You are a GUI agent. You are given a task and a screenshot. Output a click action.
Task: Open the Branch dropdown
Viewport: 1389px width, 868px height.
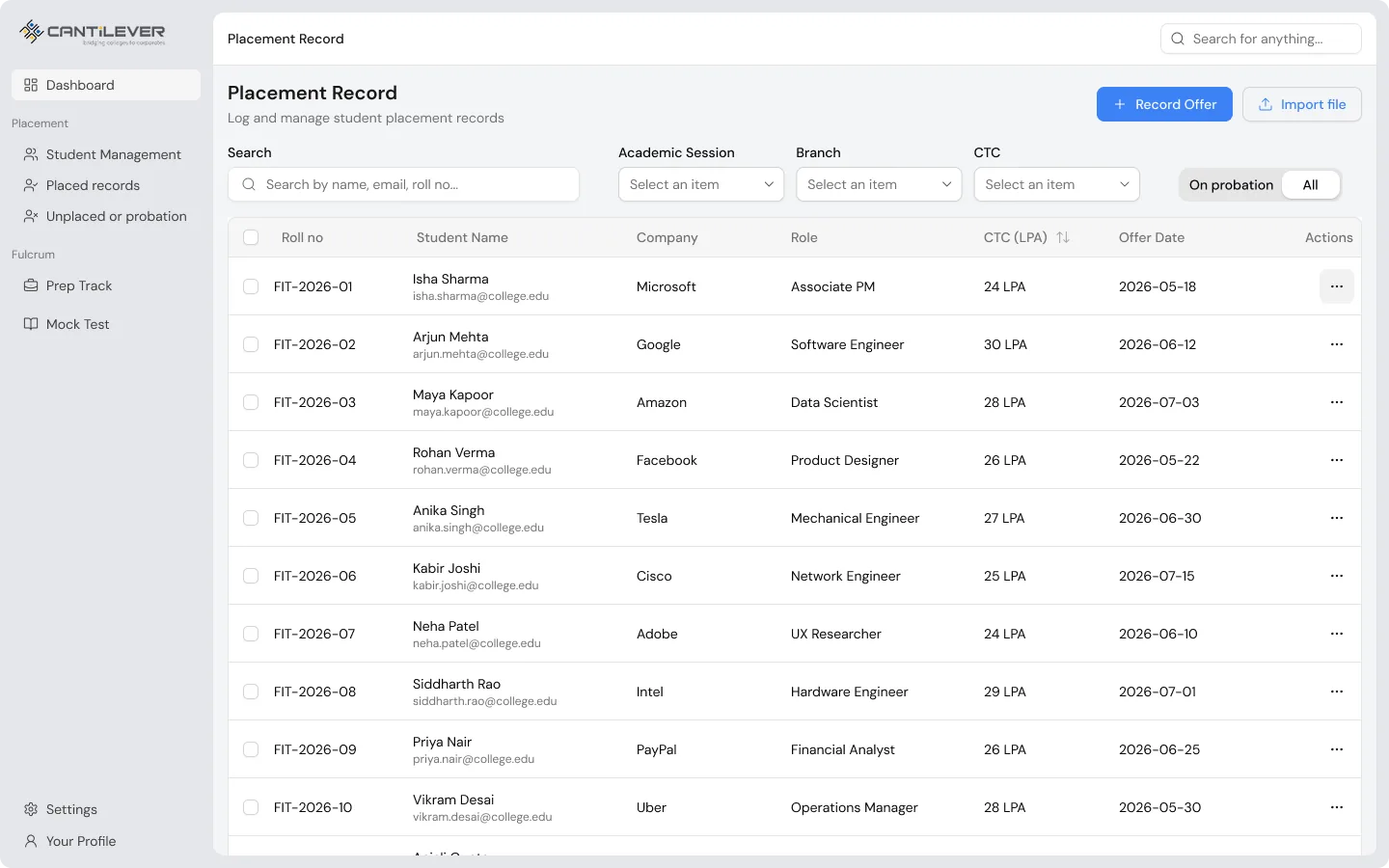[x=879, y=184]
